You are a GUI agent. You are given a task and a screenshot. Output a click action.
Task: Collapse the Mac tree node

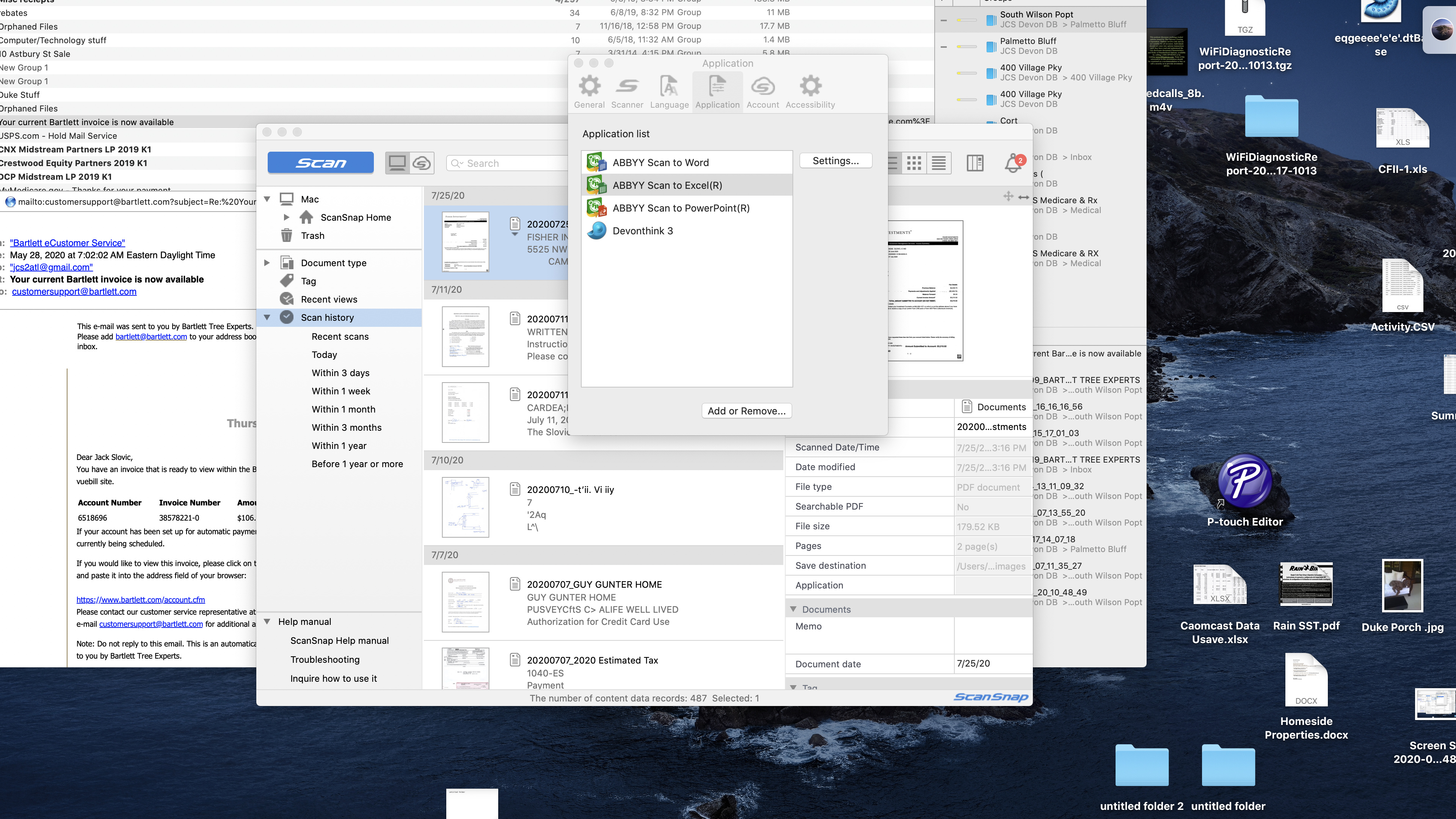[x=267, y=199]
